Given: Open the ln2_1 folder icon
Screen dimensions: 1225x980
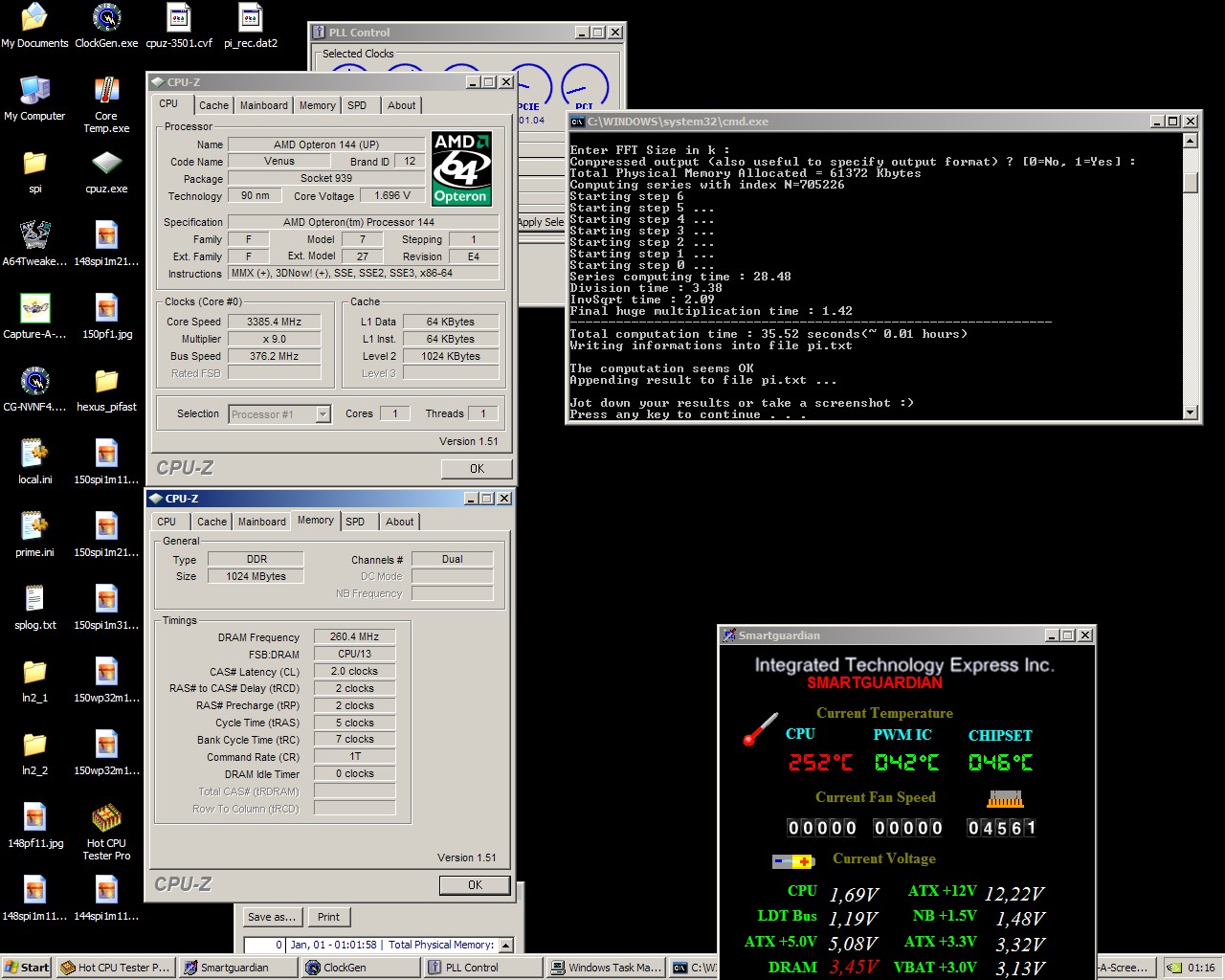Looking at the screenshot, I should coord(34,680).
